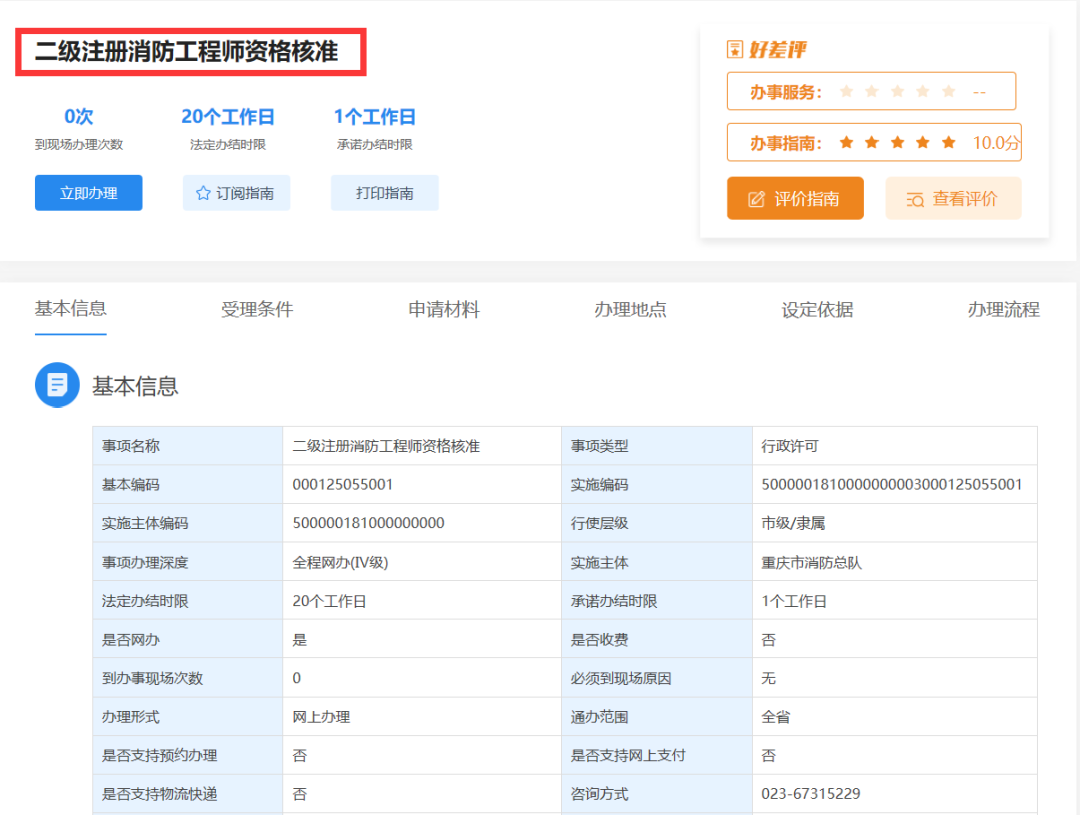This screenshot has height=815, width=1080.
Task: Click first orange star in 办事指南 rating
Action: (847, 143)
